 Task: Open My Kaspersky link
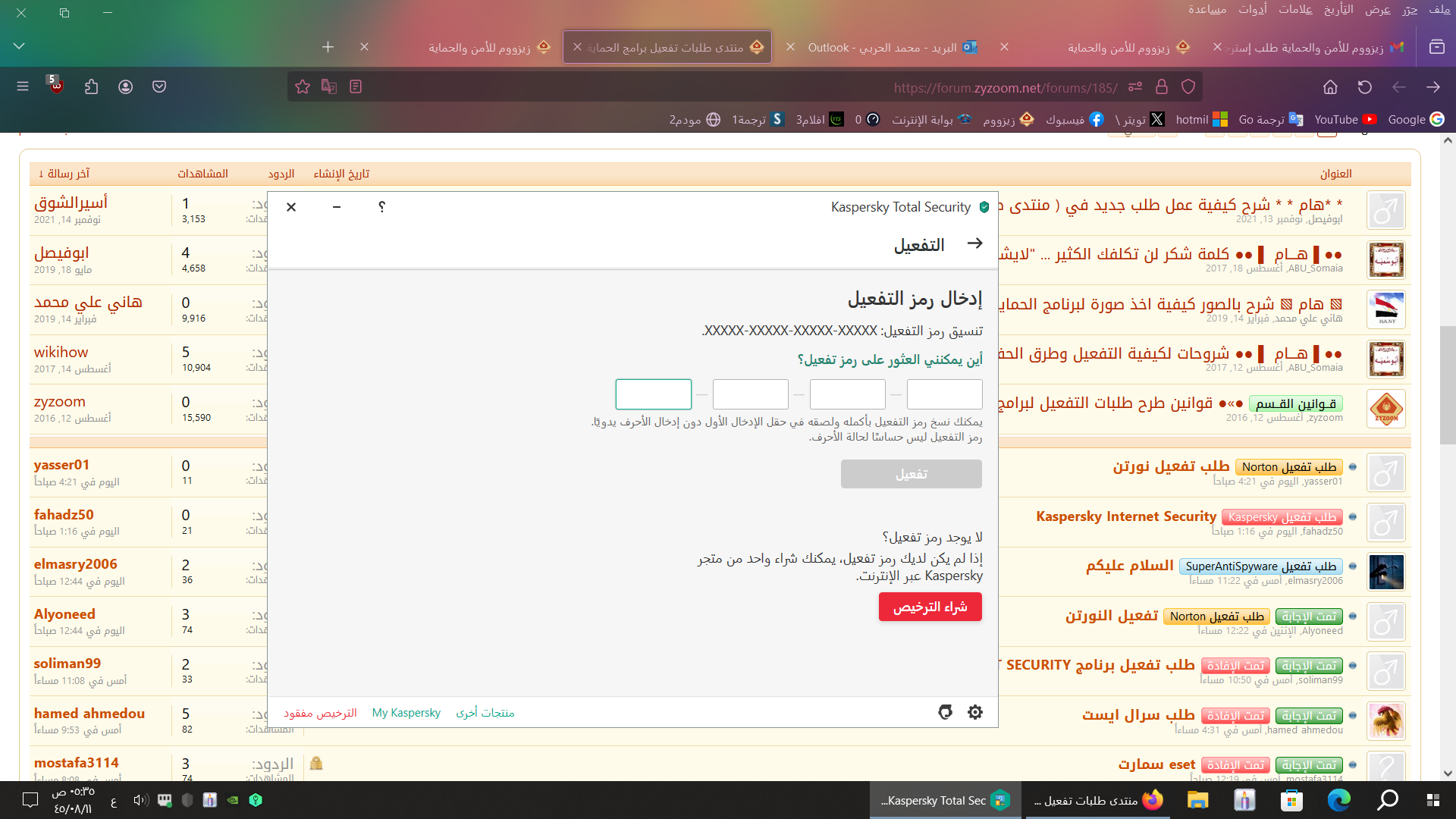(406, 713)
